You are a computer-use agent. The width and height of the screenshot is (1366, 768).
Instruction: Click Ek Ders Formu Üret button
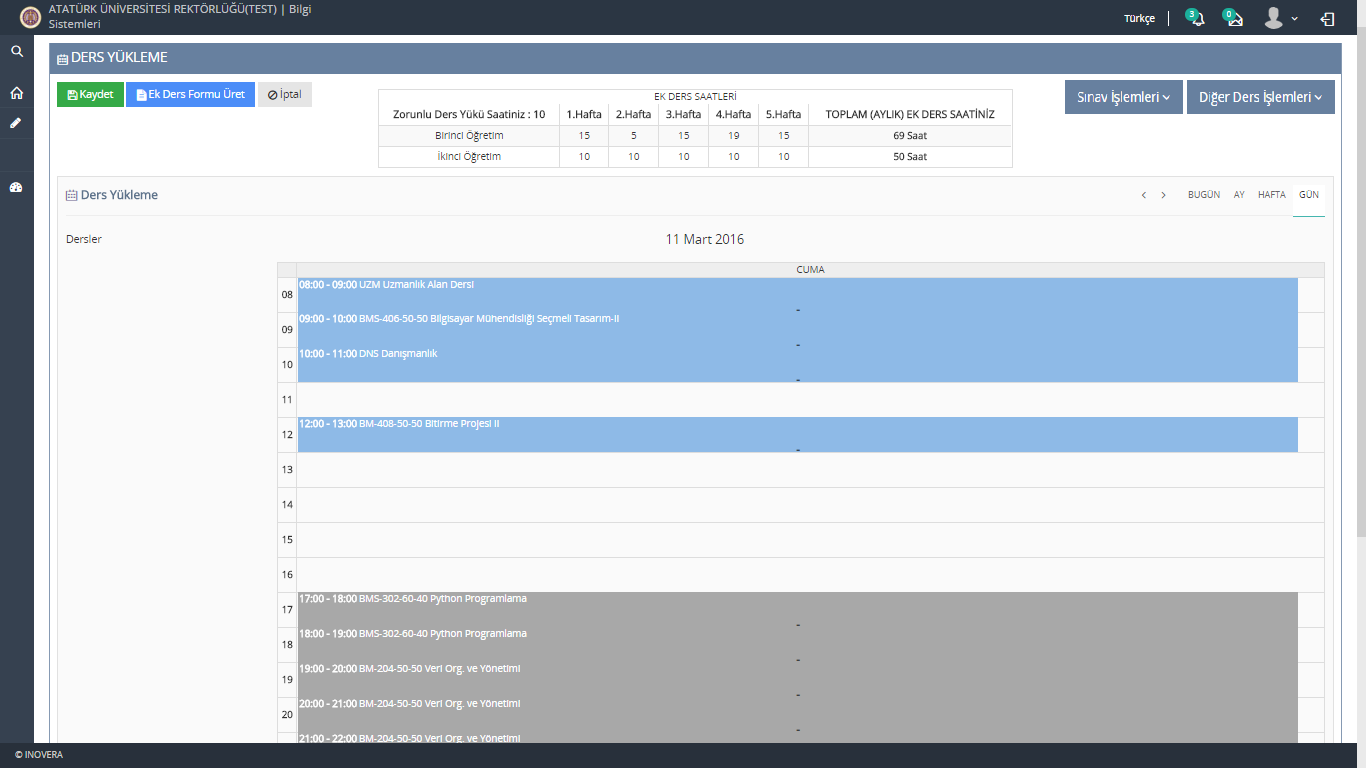click(x=190, y=94)
